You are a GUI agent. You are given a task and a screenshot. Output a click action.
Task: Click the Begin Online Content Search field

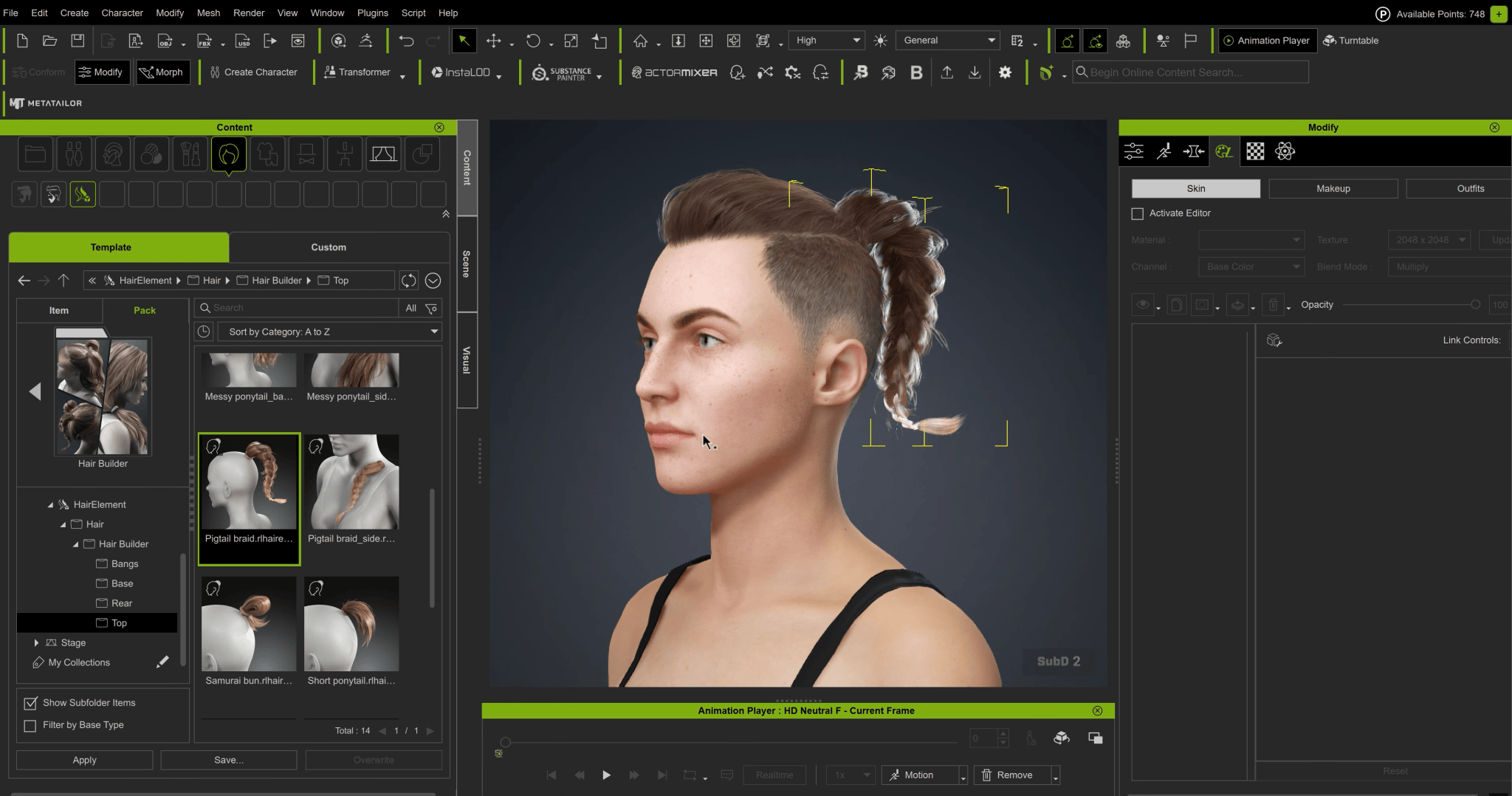point(1190,72)
